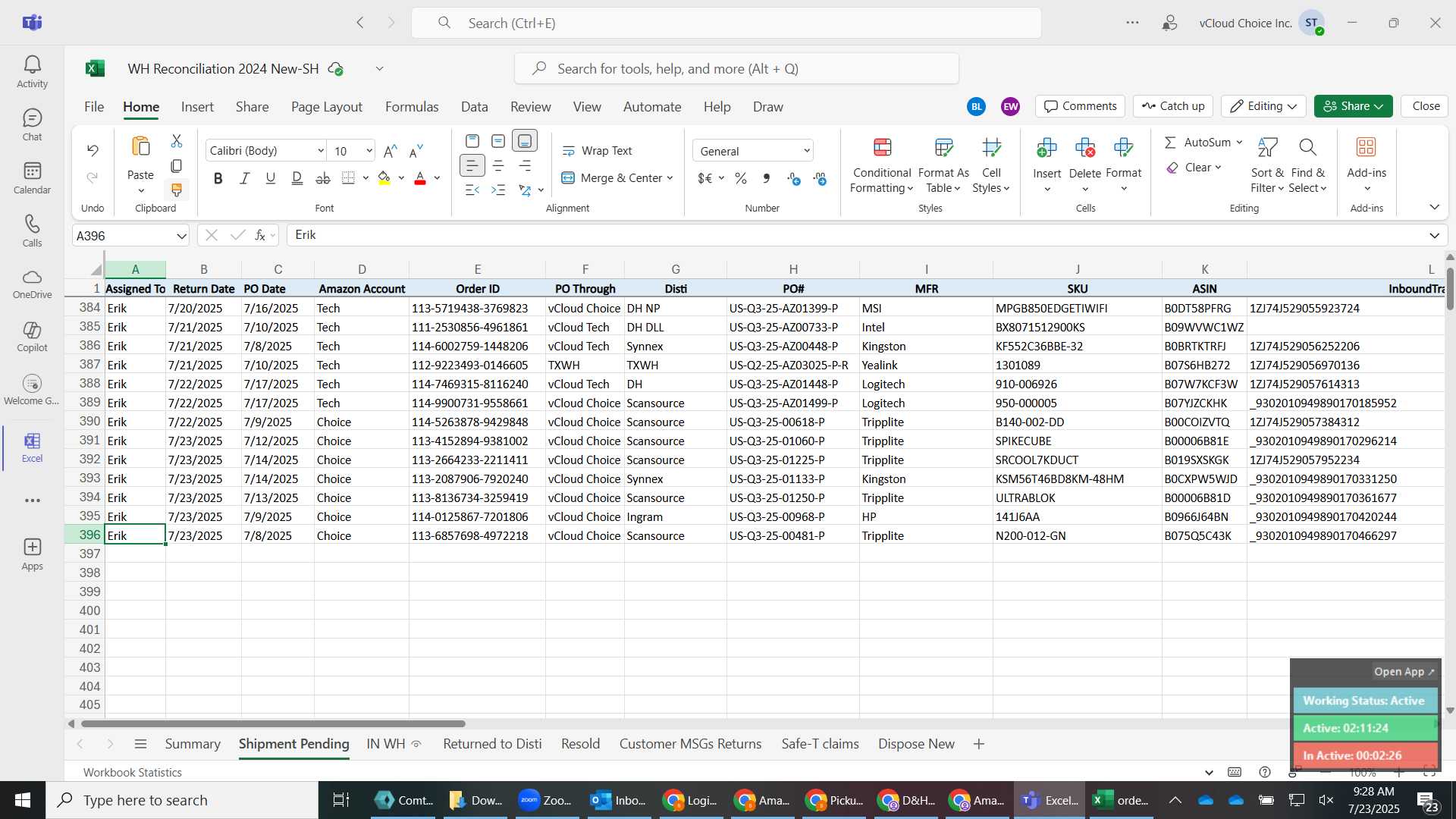
Task: Open Activity in Teams sidebar
Action: tap(32, 72)
